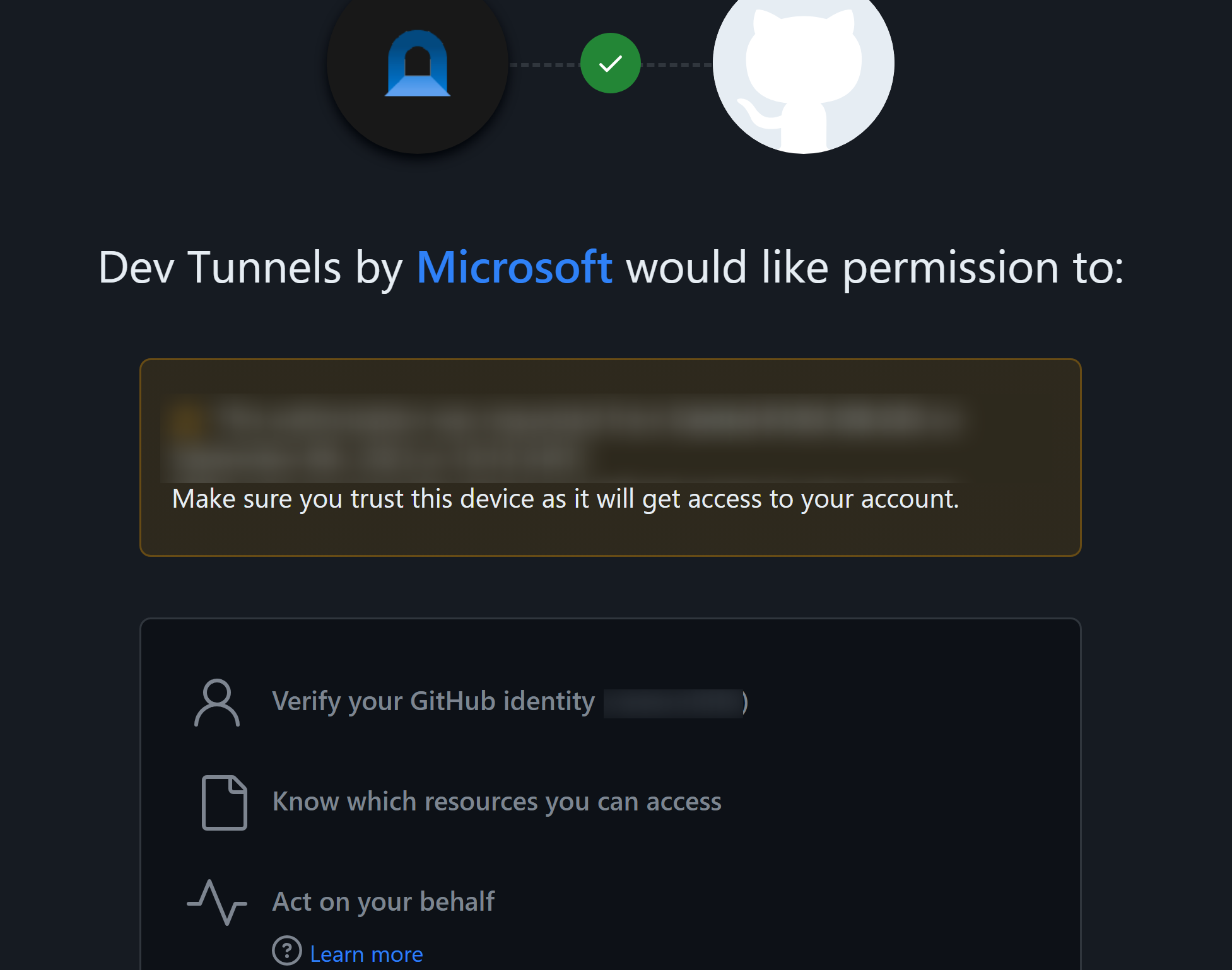Viewport: 1232px width, 970px height.
Task: Select Know which resources you can access
Action: coord(496,802)
